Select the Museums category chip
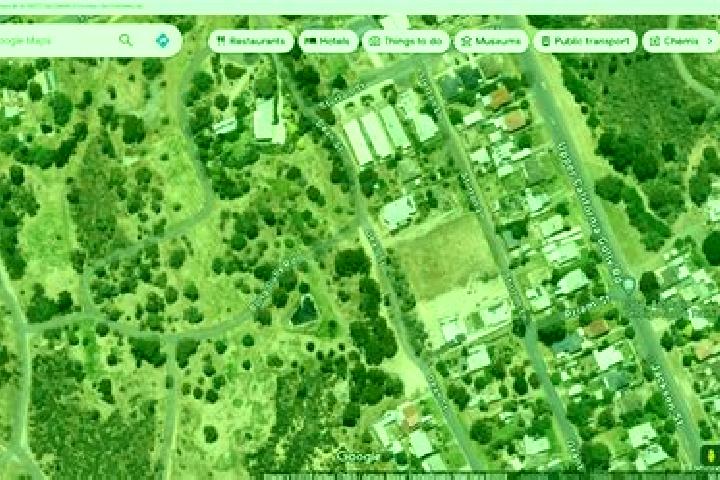This screenshot has height=480, width=720. 491,41
